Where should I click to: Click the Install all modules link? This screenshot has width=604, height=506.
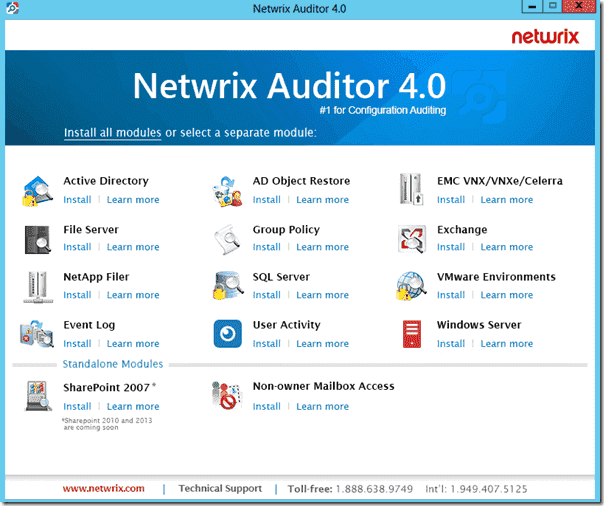[x=112, y=132]
